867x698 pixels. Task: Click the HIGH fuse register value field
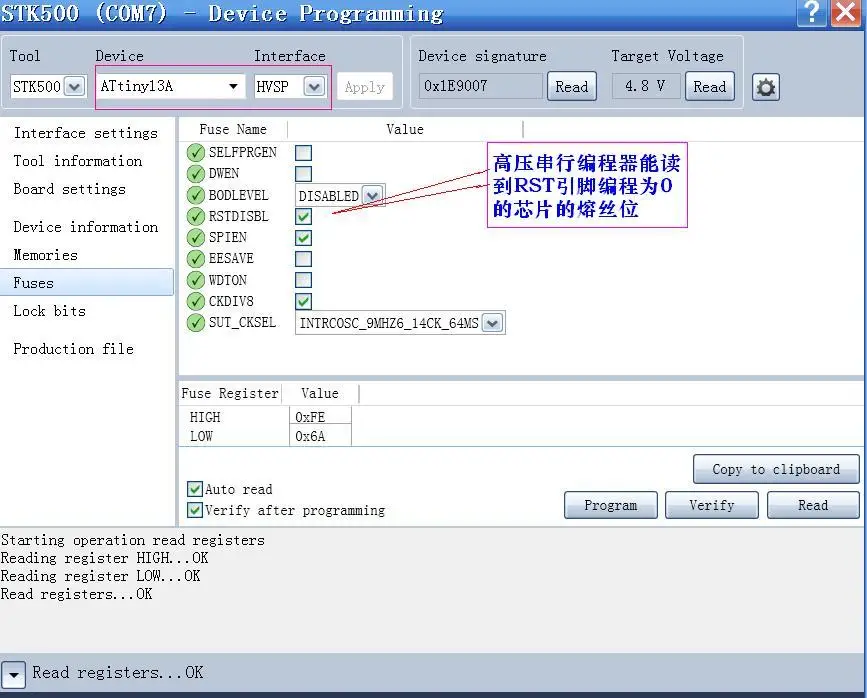[x=320, y=416]
